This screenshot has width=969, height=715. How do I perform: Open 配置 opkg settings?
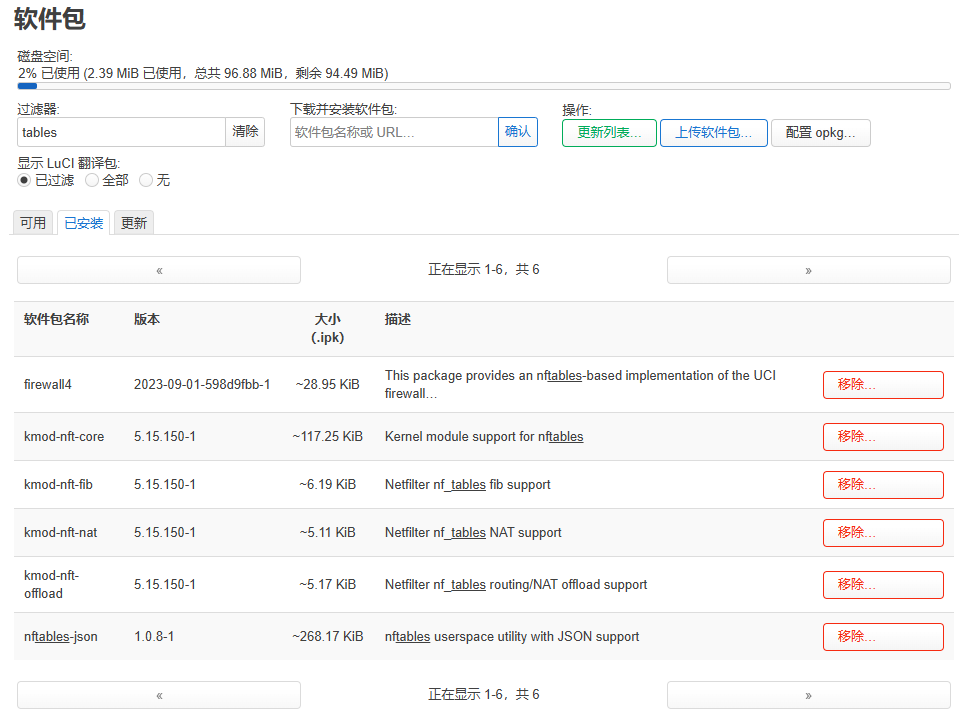click(x=820, y=133)
